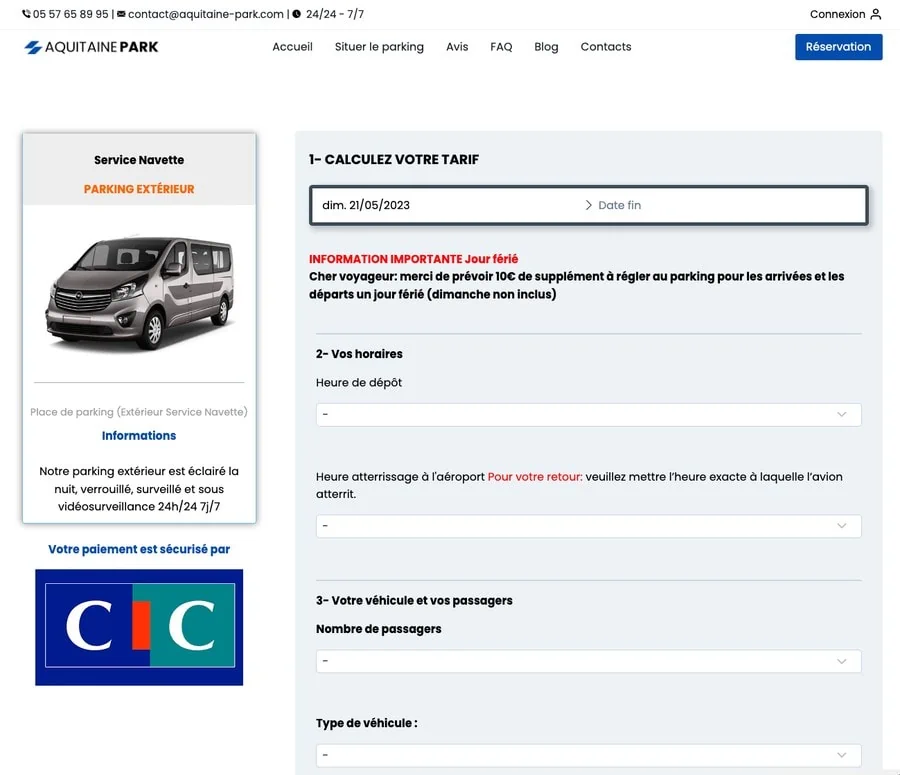Click the grey van image
The image size is (900, 775).
pos(139,292)
